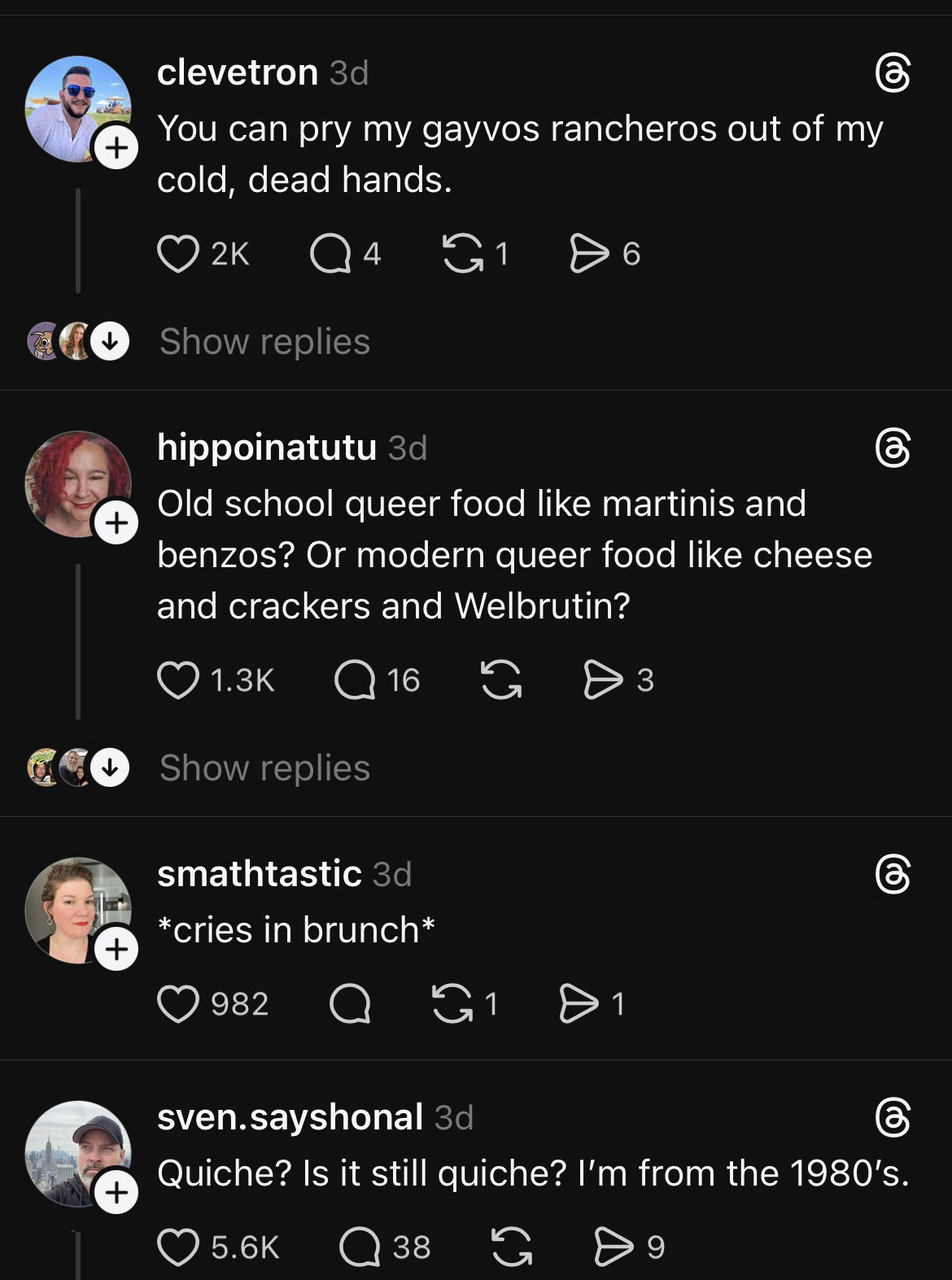Reply to smathtastic's brunch comment
952x1280 pixels.
coord(350,1004)
